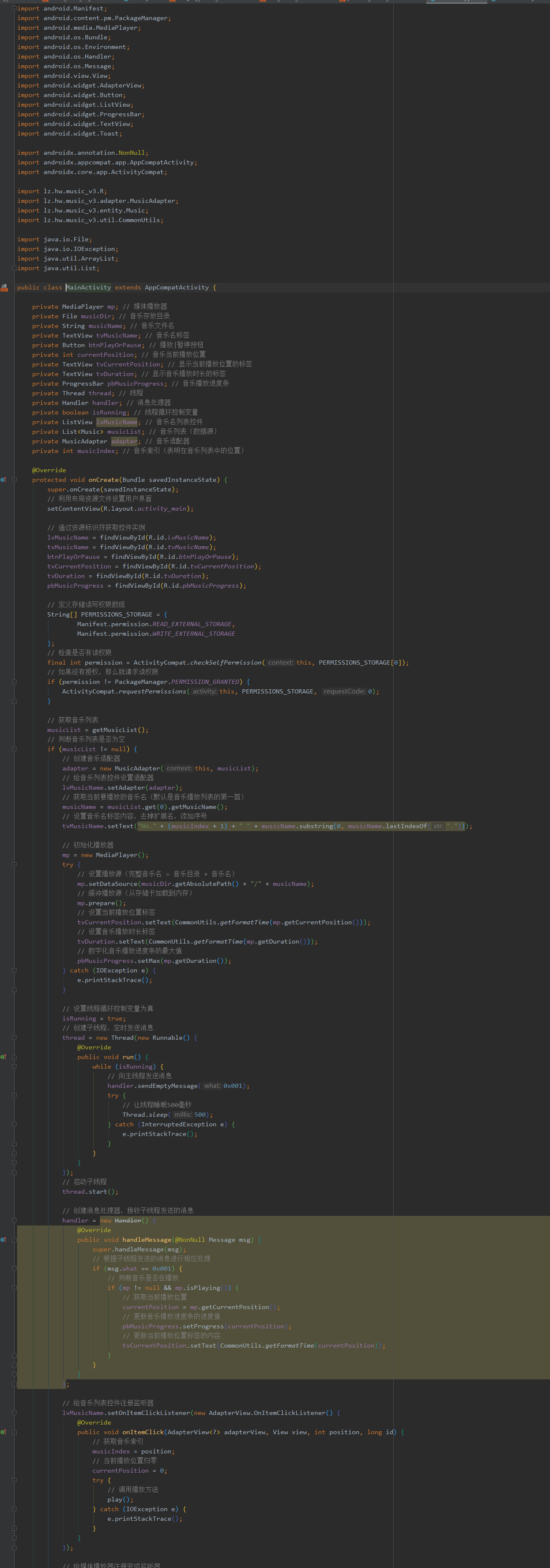Screen dimensions: 550x1568
Task: Click AppCompatActivity after extends
Action: tap(176, 287)
